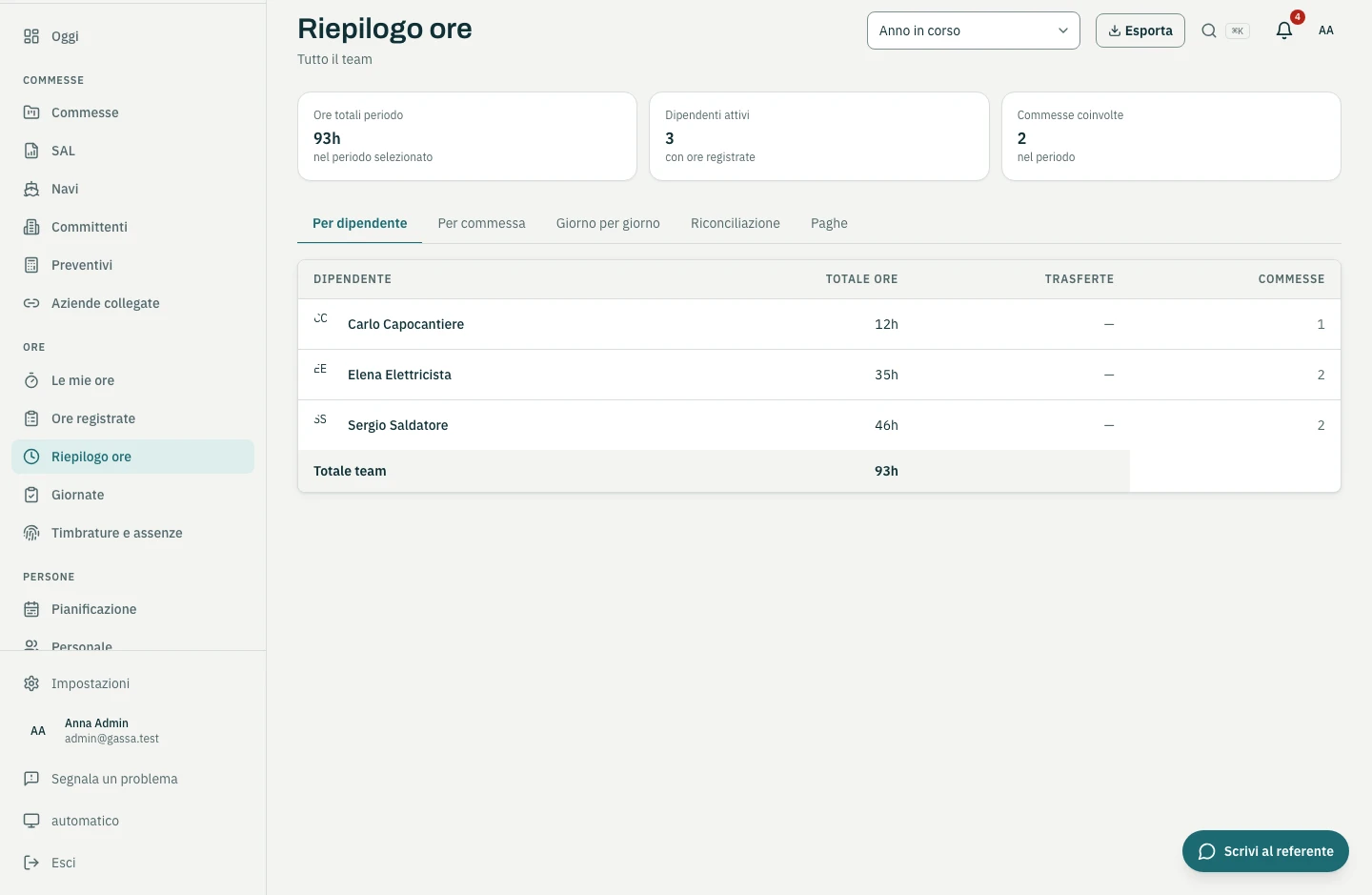Click the Ore totali periodo card
Screen dimensions: 1372x895
pyautogui.click(x=467, y=136)
